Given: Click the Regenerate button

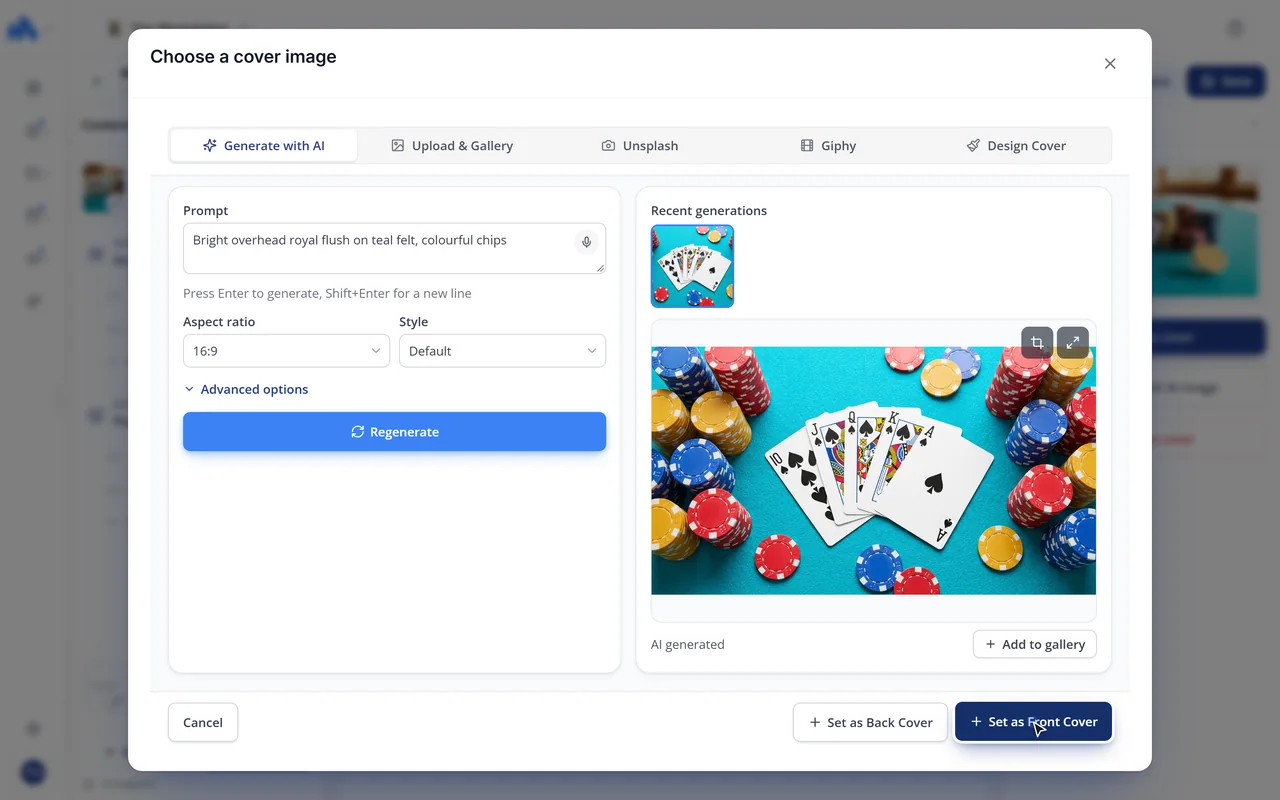Looking at the screenshot, I should (394, 432).
